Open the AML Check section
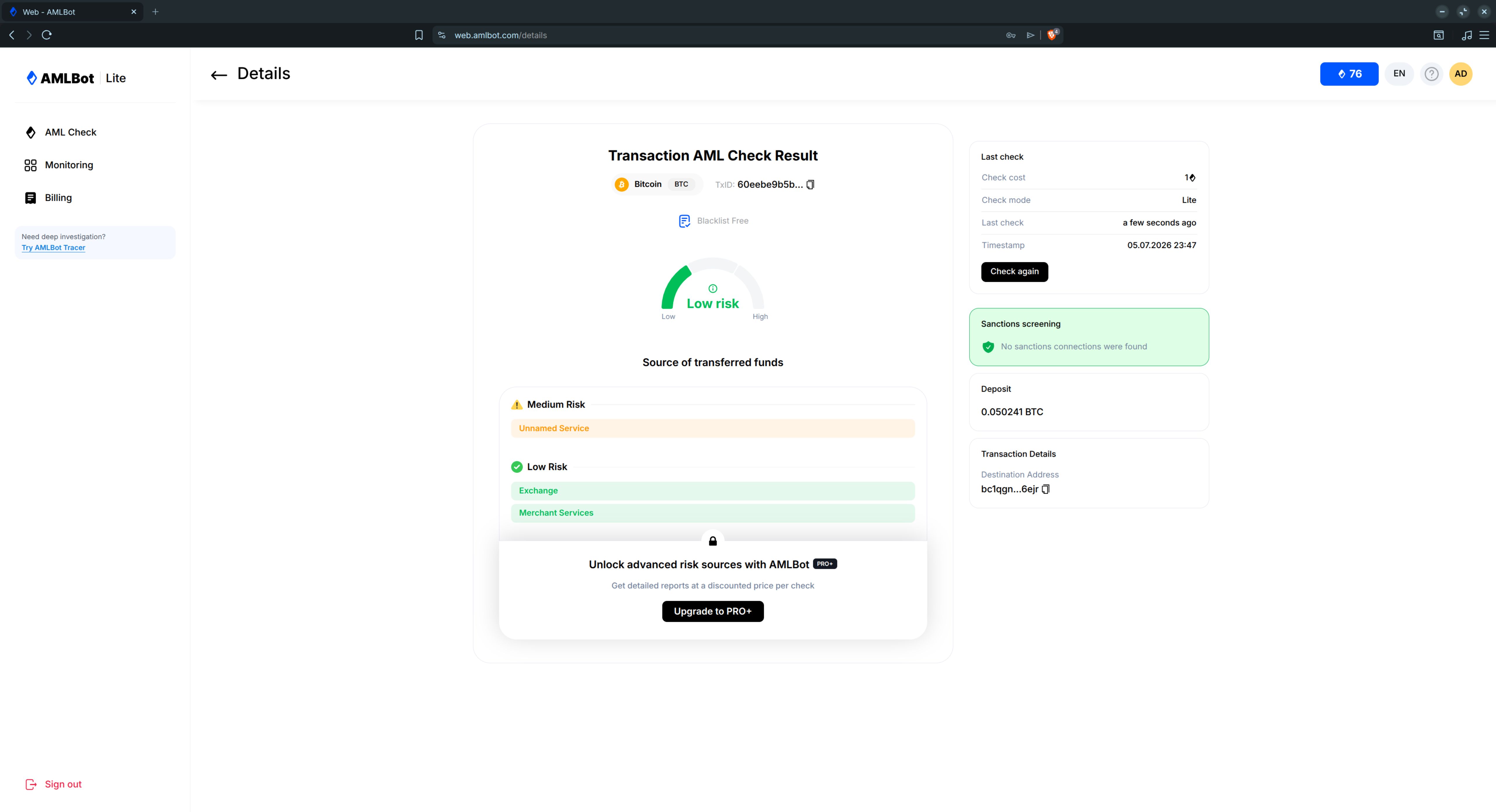The height and width of the screenshot is (812, 1496). tap(60, 132)
